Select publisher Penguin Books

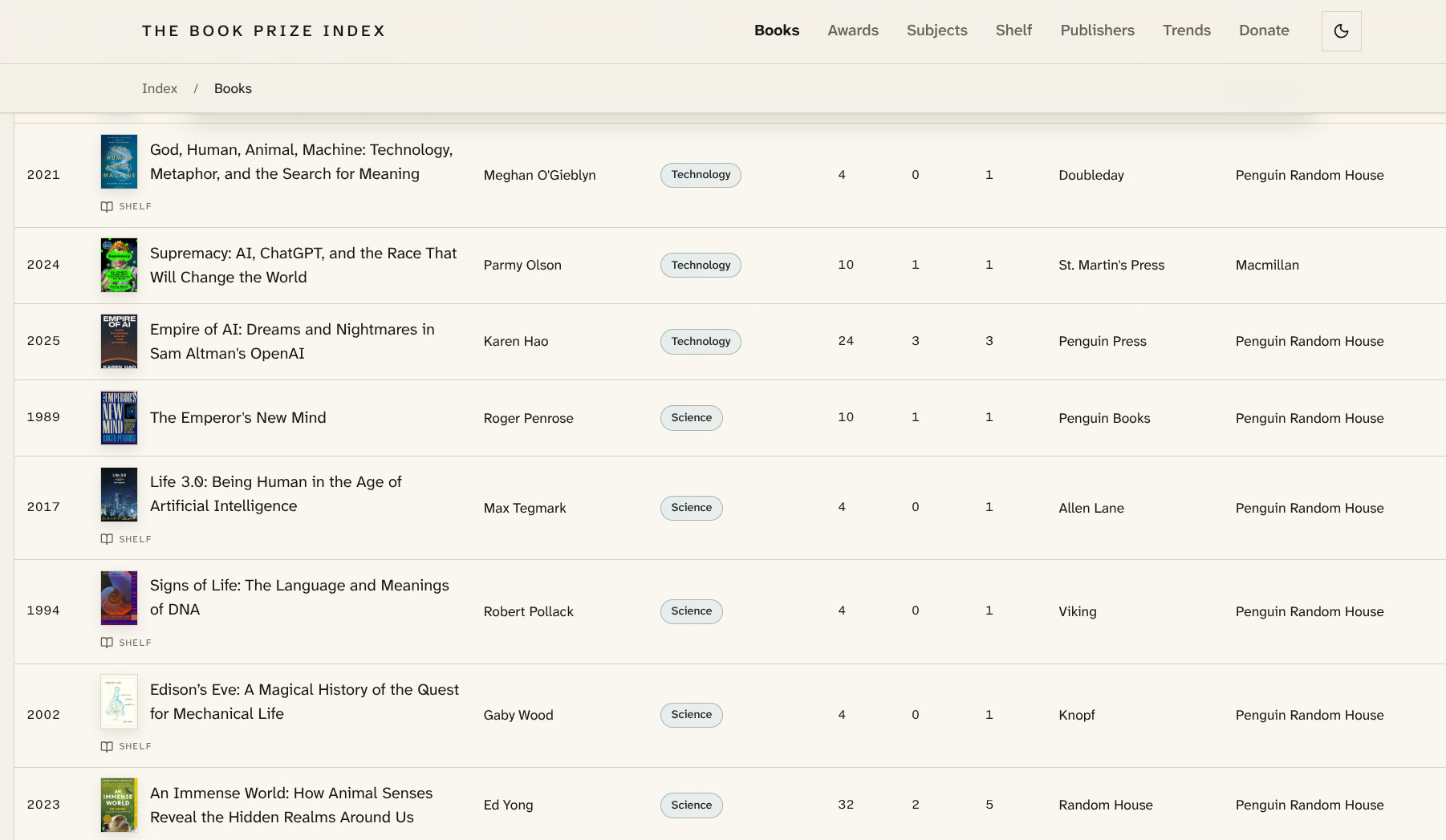tap(1104, 418)
